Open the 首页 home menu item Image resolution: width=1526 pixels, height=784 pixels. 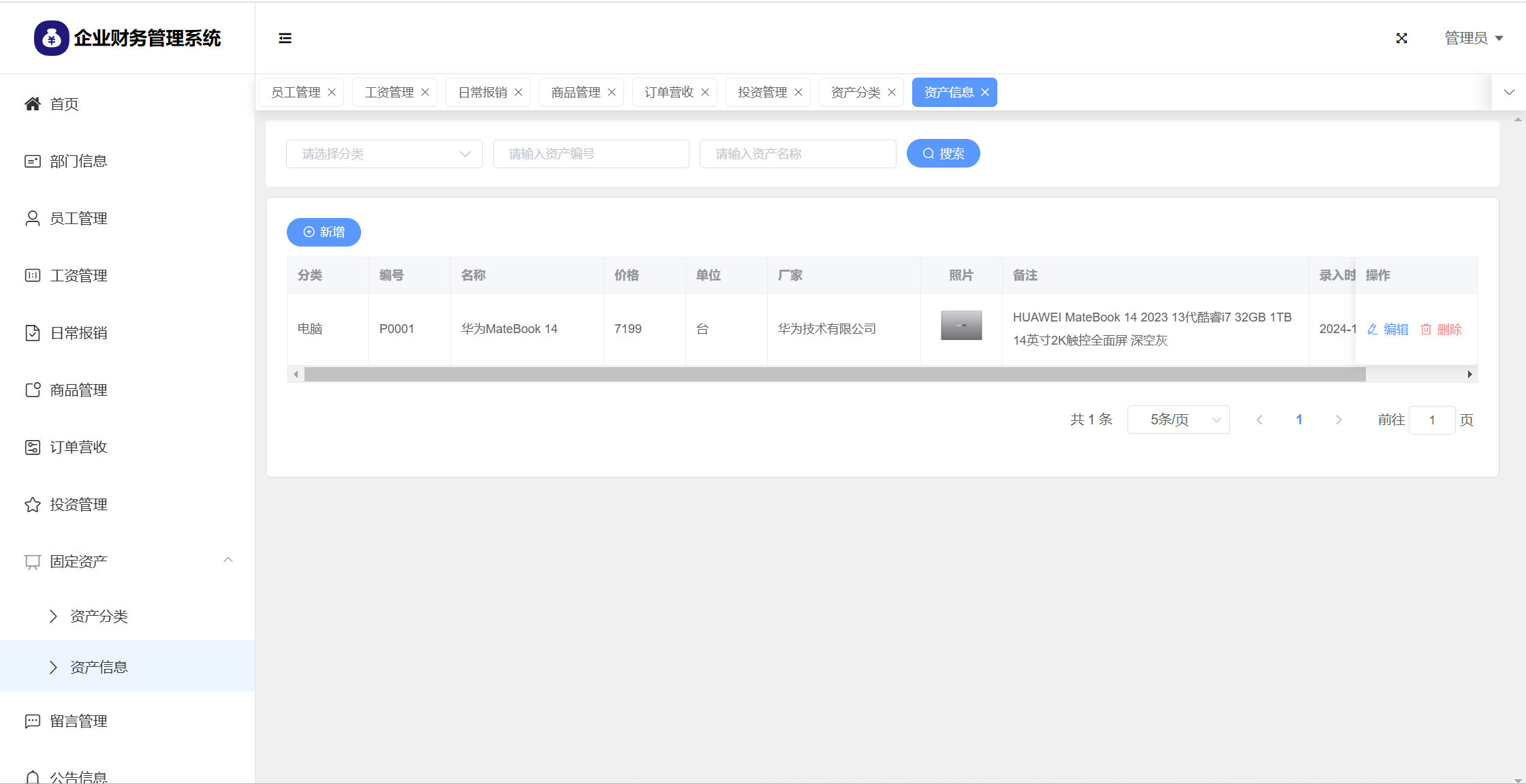pyautogui.click(x=64, y=104)
